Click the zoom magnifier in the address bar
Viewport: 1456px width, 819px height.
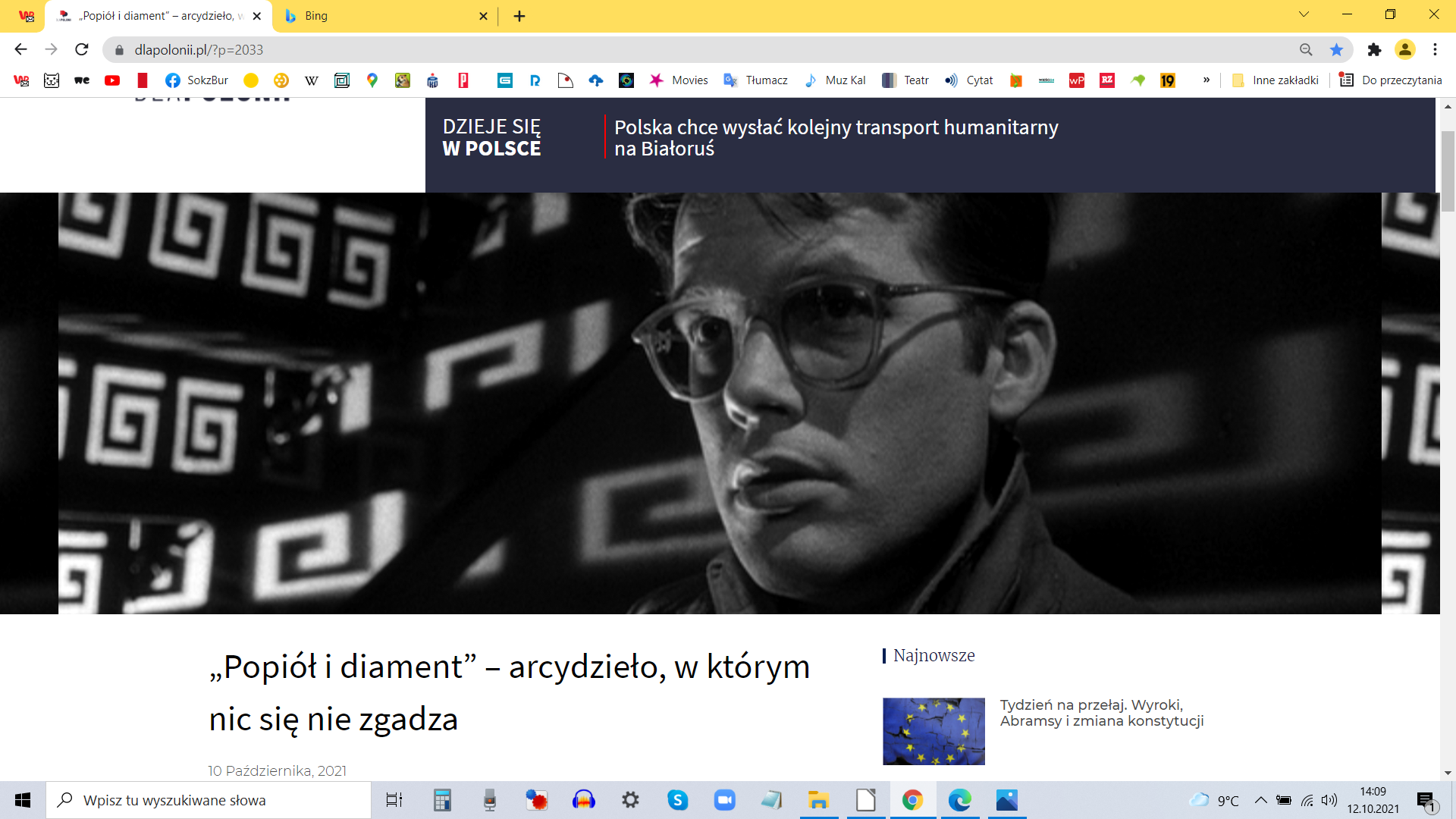point(1306,49)
